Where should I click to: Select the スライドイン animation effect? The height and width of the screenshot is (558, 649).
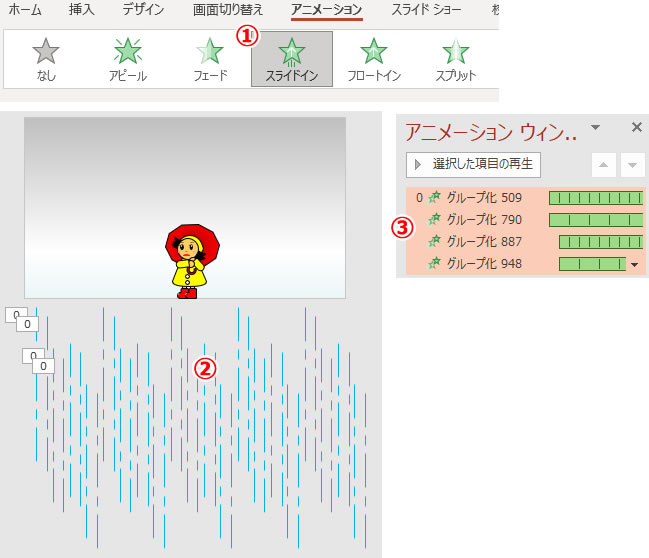(291, 59)
